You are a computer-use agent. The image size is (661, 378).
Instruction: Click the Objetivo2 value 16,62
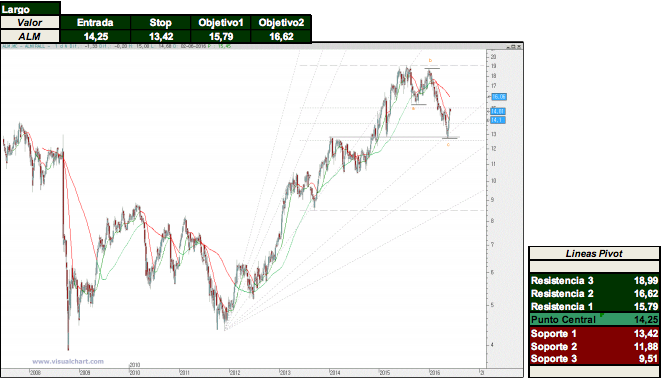coord(281,37)
